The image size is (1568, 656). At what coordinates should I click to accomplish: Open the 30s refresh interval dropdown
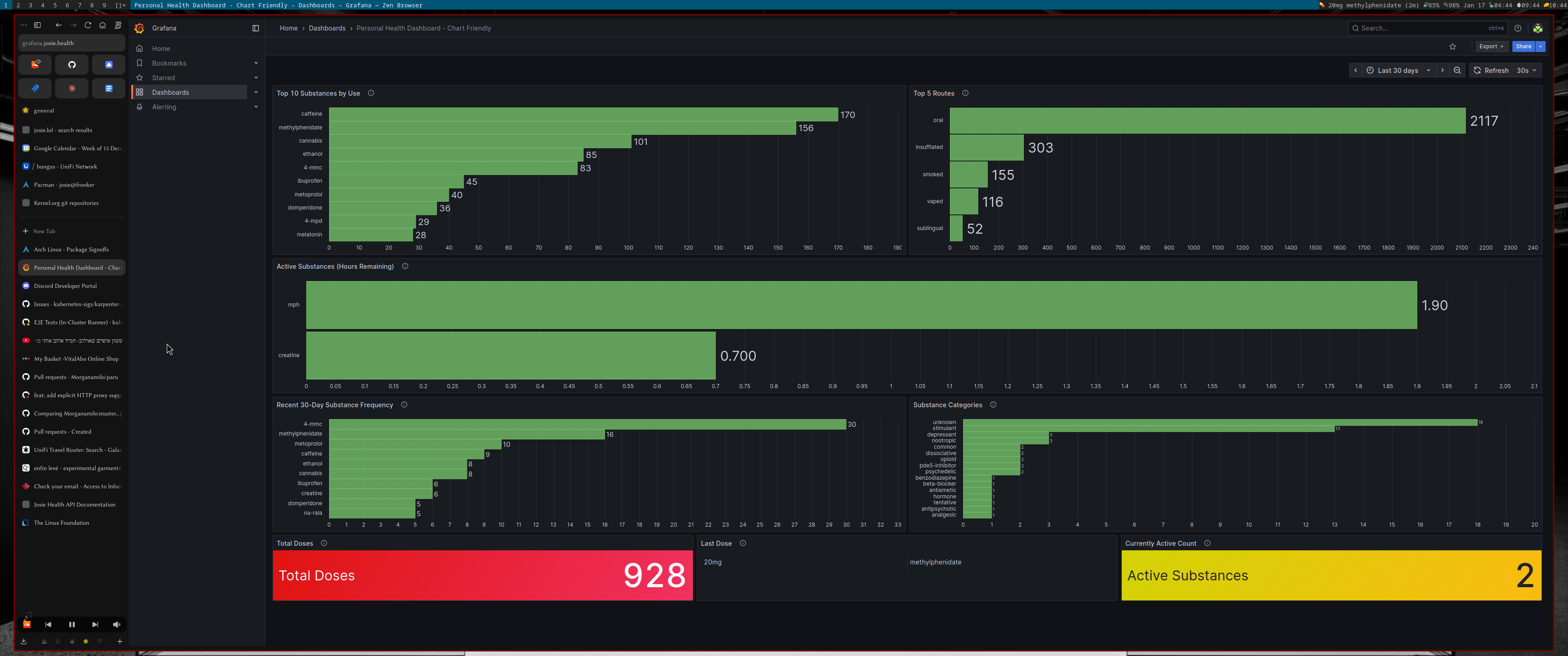[1526, 71]
